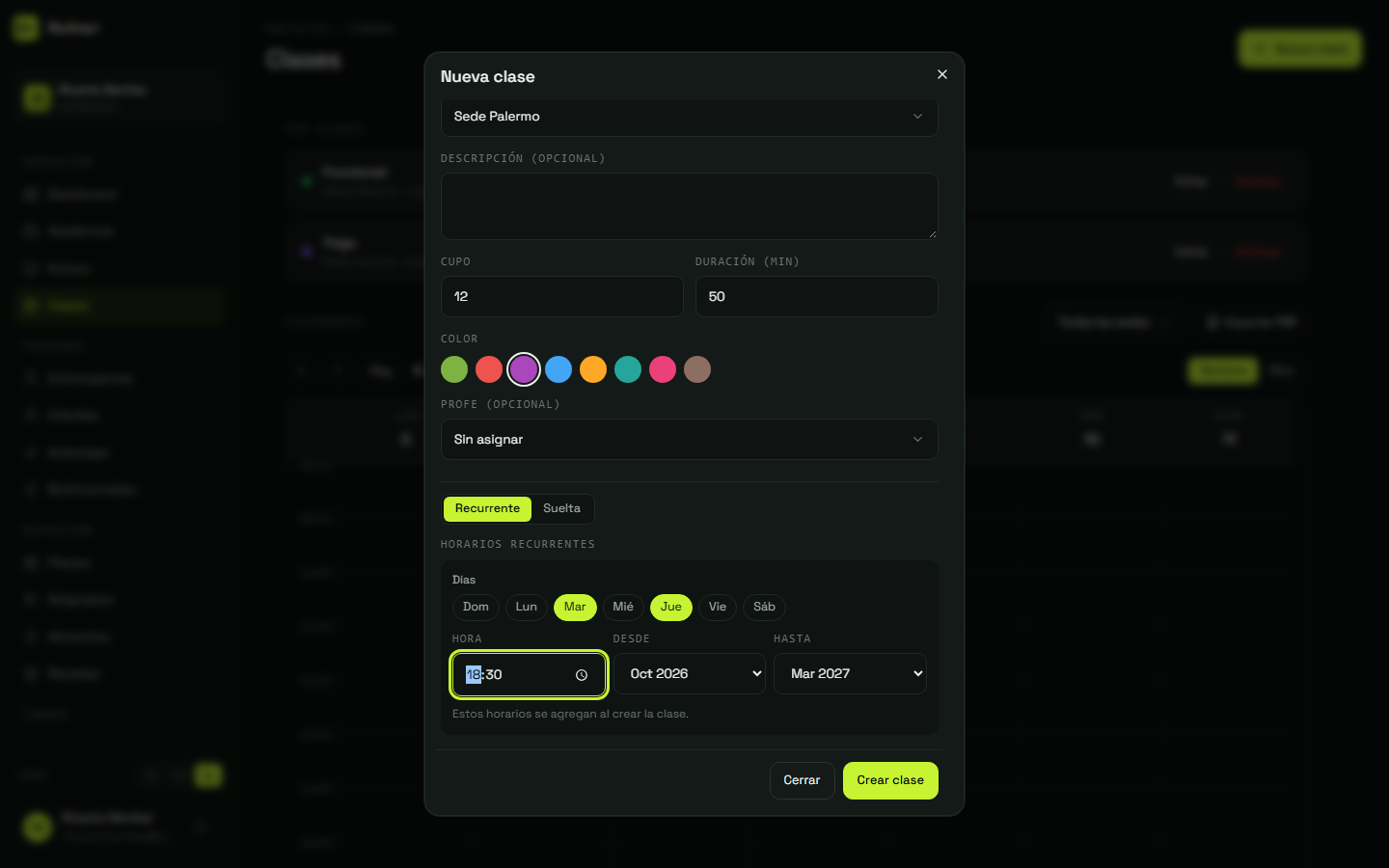Image resolution: width=1389 pixels, height=868 pixels.
Task: Switch to the Suelta tab
Action: click(561, 508)
